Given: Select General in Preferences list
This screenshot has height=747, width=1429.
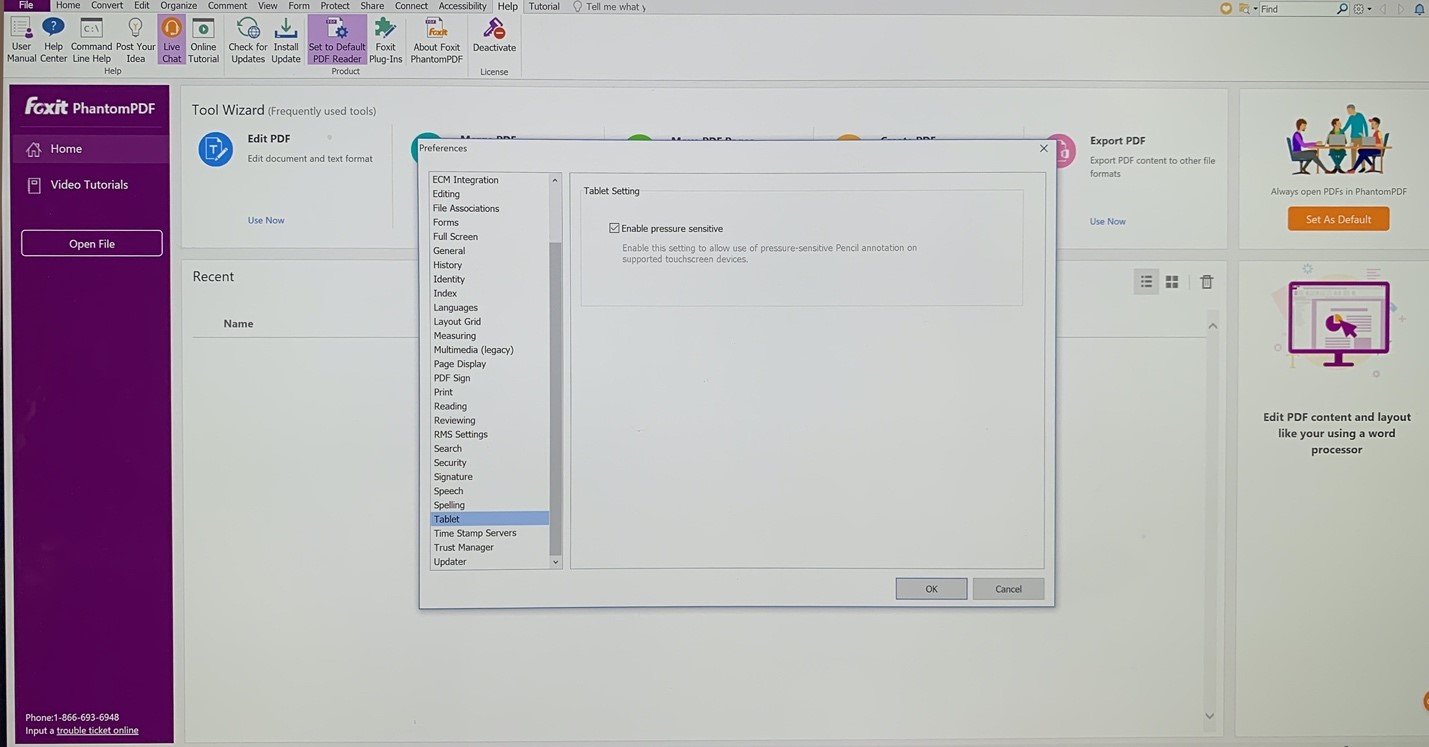Looking at the screenshot, I should click(x=449, y=251).
